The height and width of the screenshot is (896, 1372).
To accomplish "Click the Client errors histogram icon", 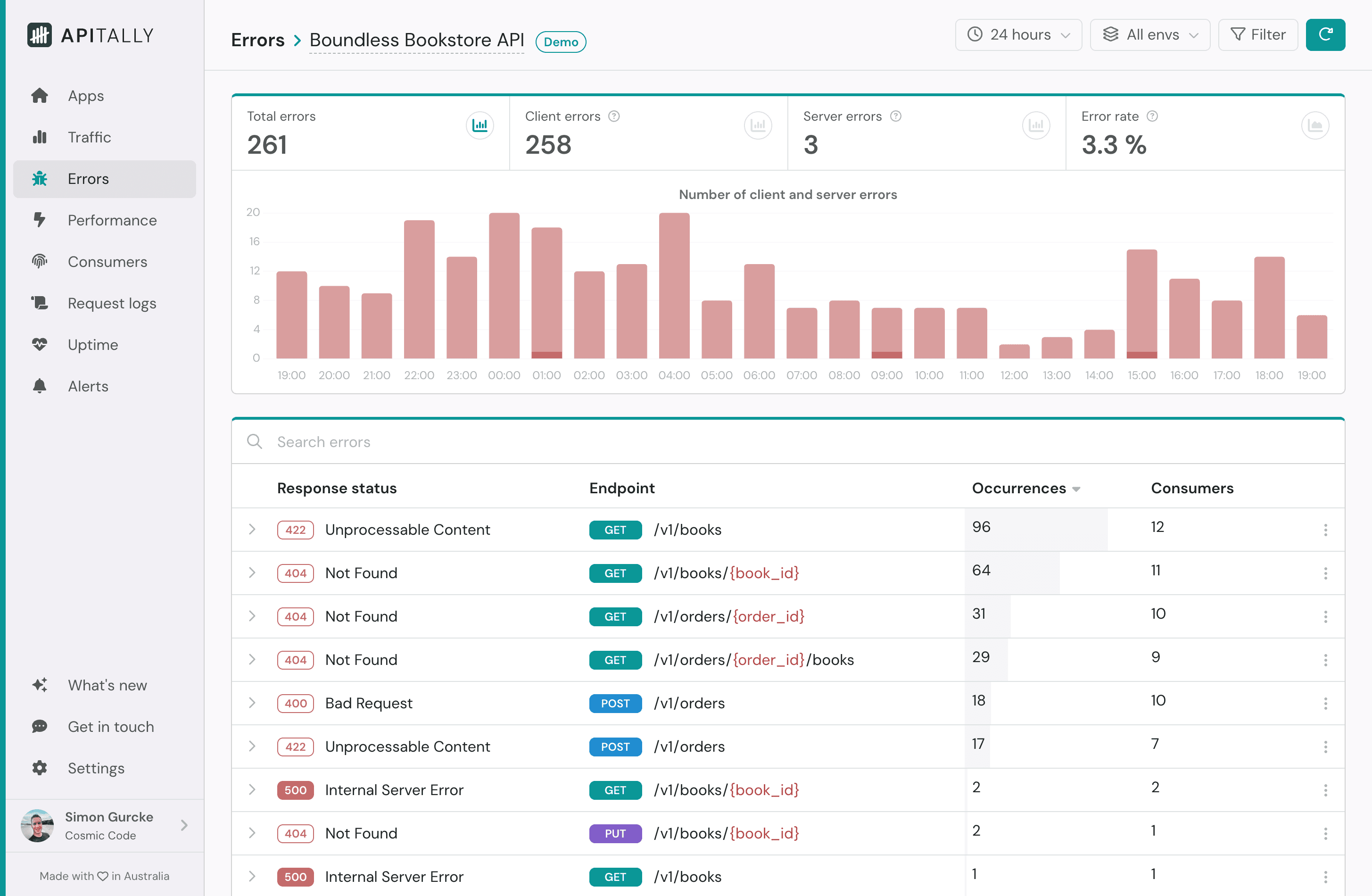I will coord(758,125).
